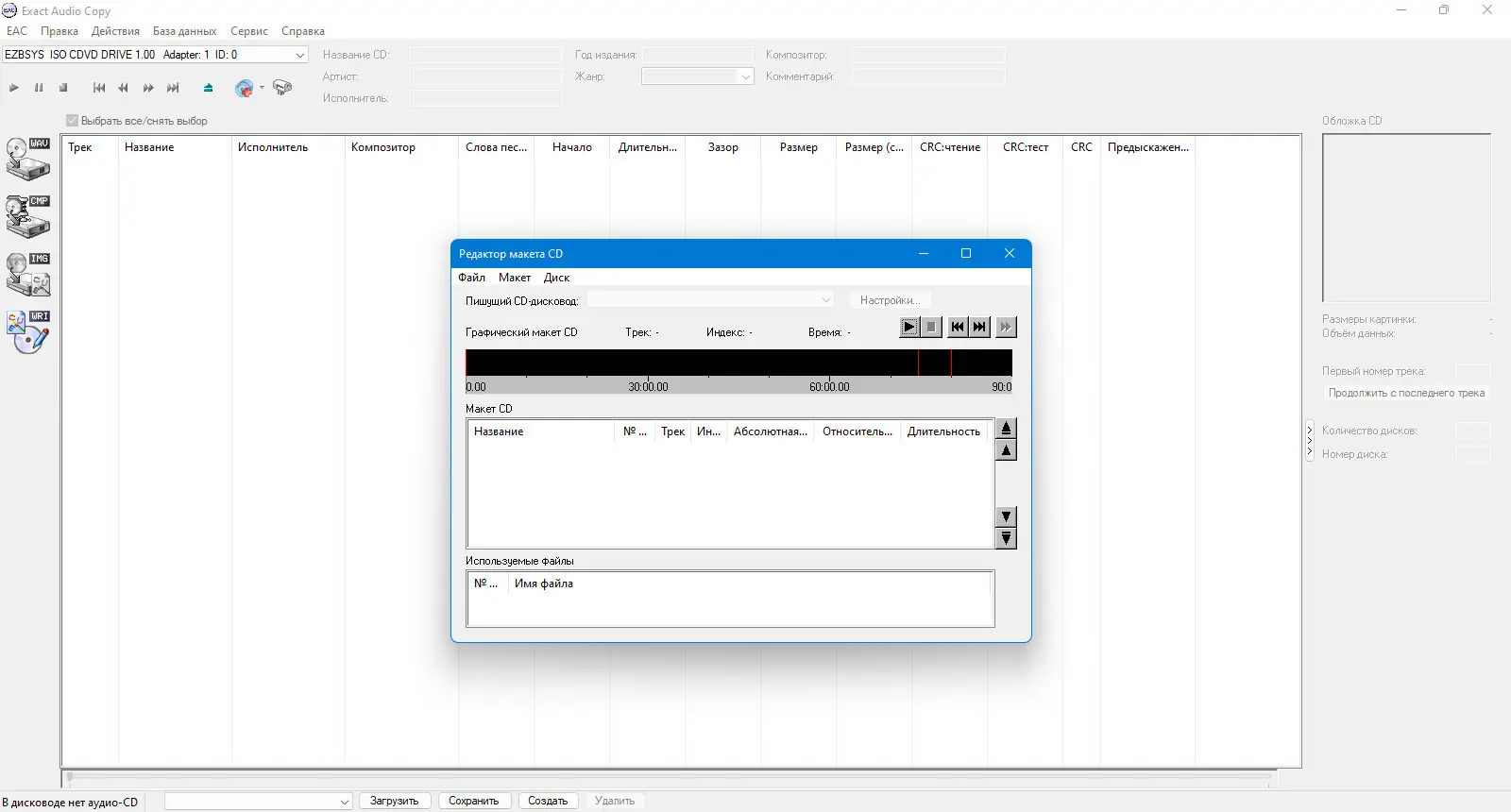Viewport: 1511px width, 812px height.
Task: Click the Год издания input field
Action: (x=698, y=55)
